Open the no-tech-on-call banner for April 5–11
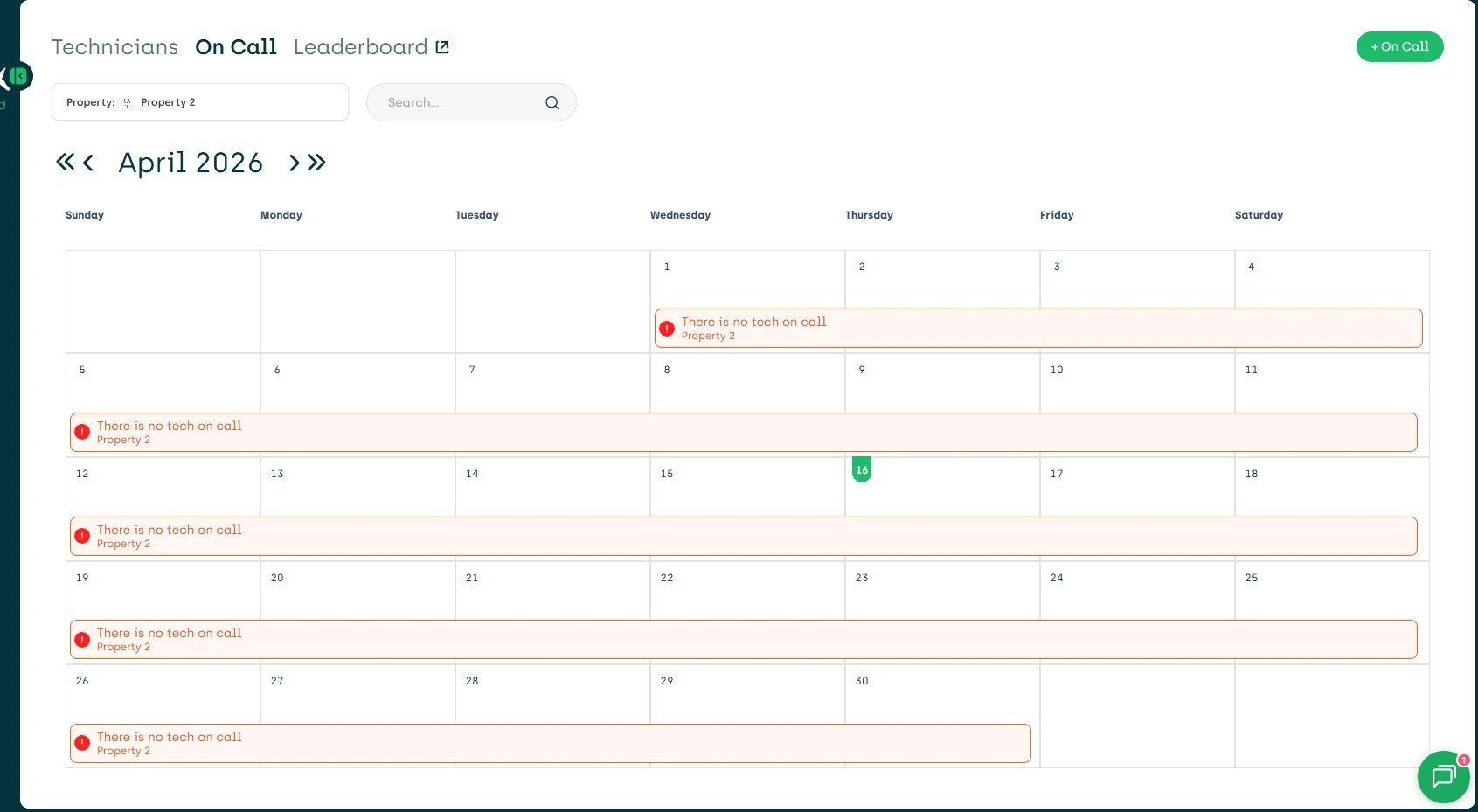Image resolution: width=1478 pixels, height=812 pixels. [744, 432]
